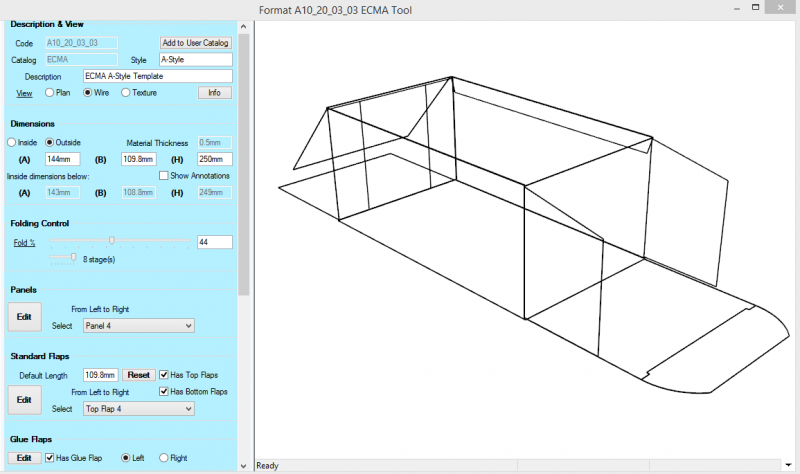Click the stages slider thumb
The image size is (800, 474).
coord(73,258)
